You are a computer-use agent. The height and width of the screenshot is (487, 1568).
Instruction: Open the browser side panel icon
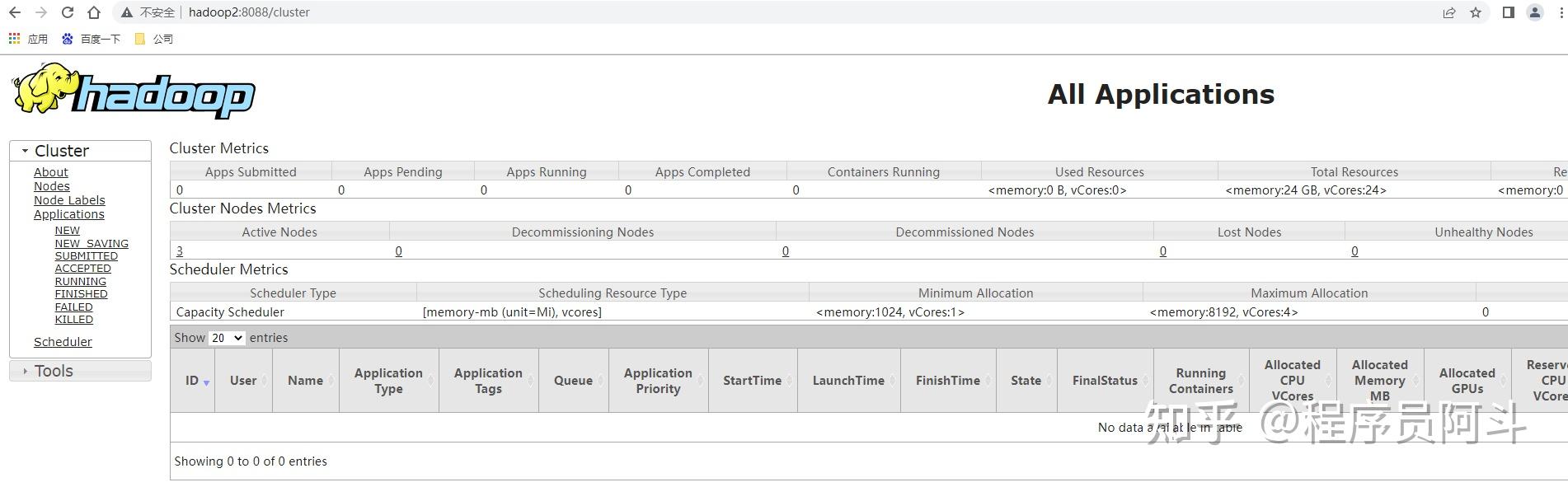1508,12
